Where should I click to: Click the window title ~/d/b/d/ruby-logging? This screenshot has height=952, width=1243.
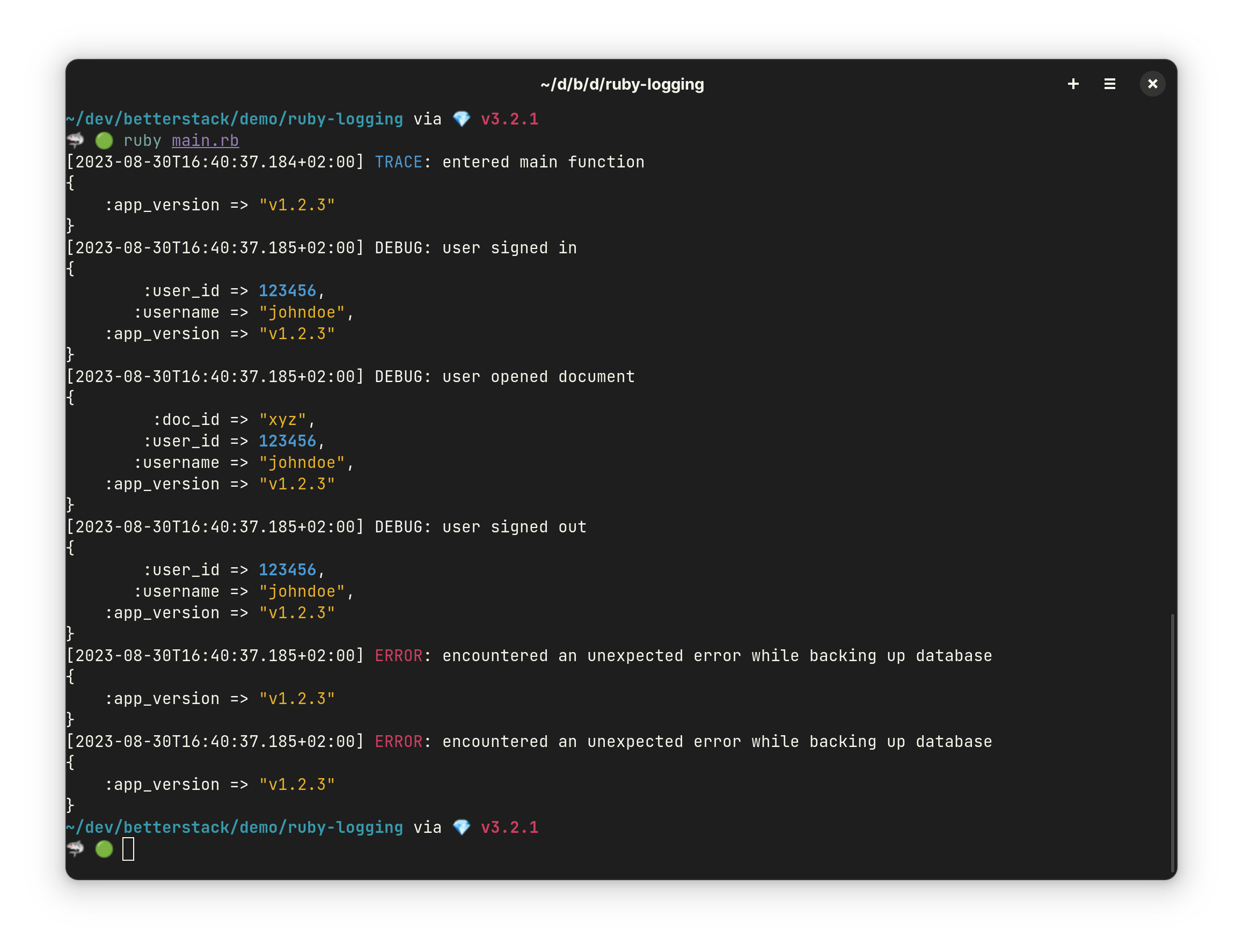pyautogui.click(x=622, y=84)
